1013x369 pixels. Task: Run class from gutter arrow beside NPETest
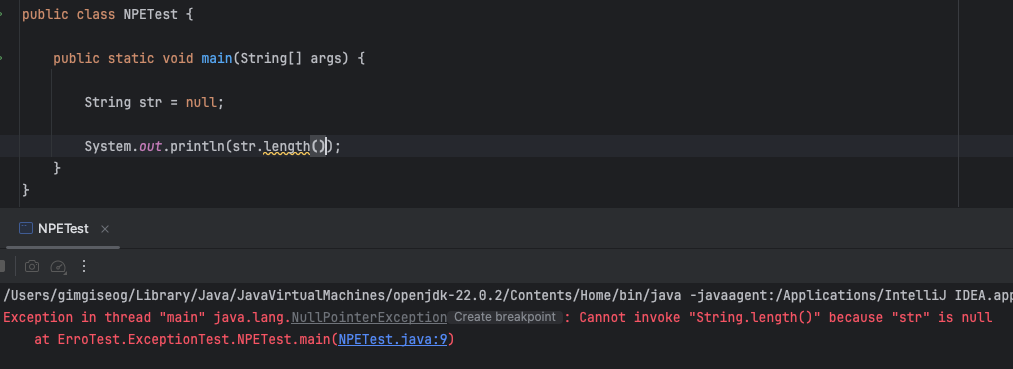(1, 14)
